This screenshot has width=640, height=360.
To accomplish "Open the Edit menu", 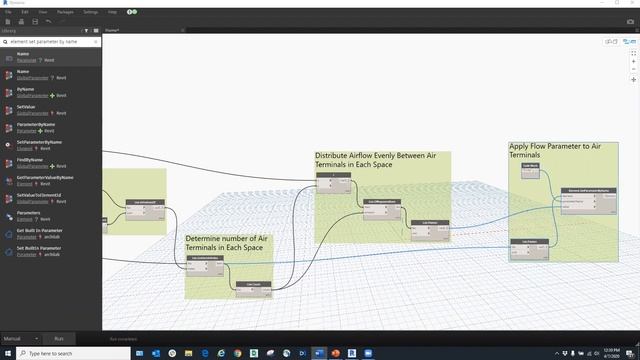I will tap(25, 12).
